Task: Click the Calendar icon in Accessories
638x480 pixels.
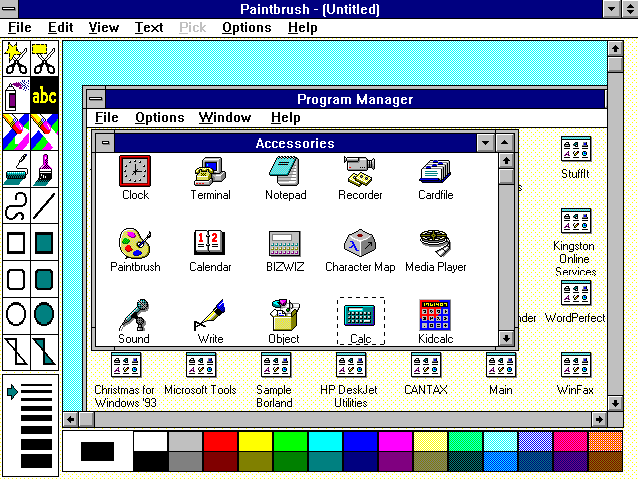Action: click(x=210, y=243)
